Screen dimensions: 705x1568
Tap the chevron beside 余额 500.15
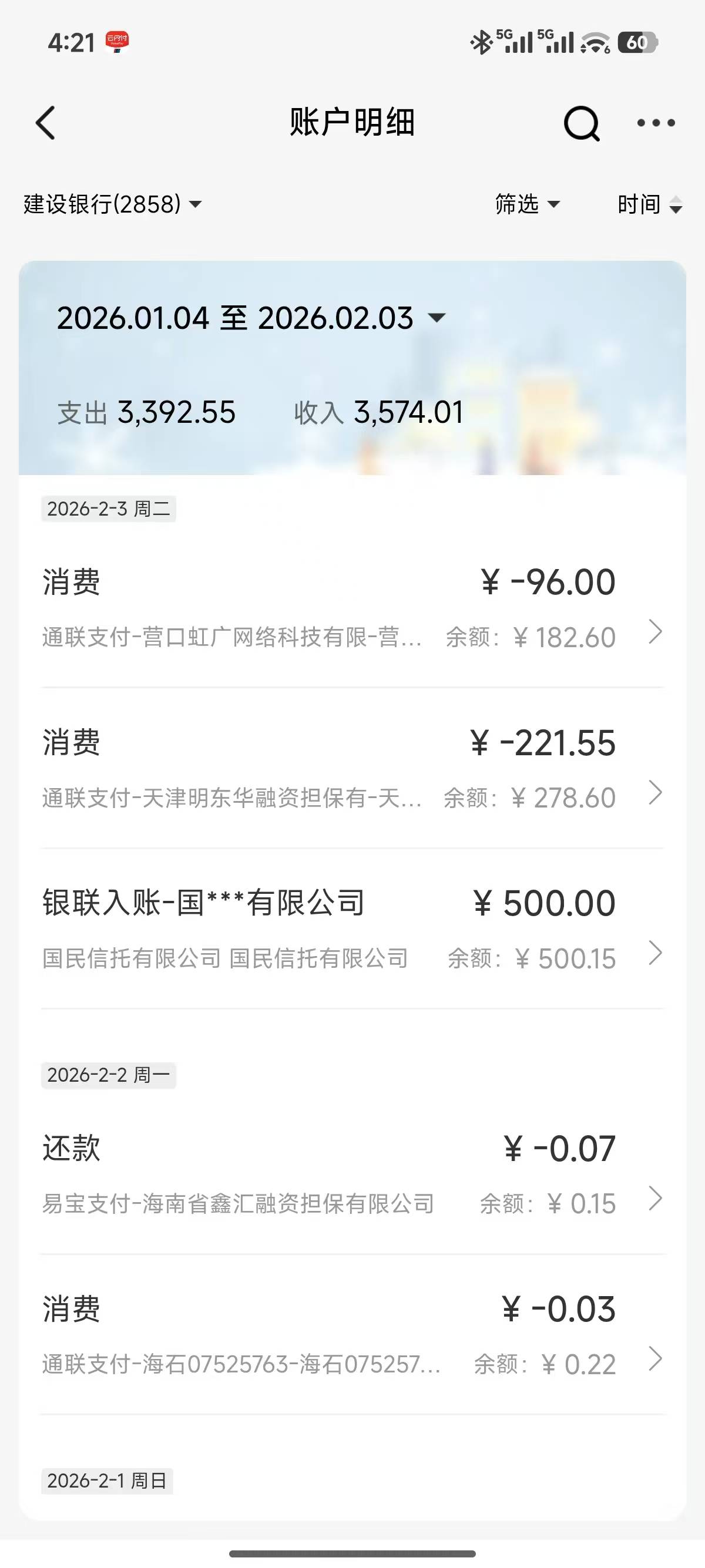[x=655, y=953]
